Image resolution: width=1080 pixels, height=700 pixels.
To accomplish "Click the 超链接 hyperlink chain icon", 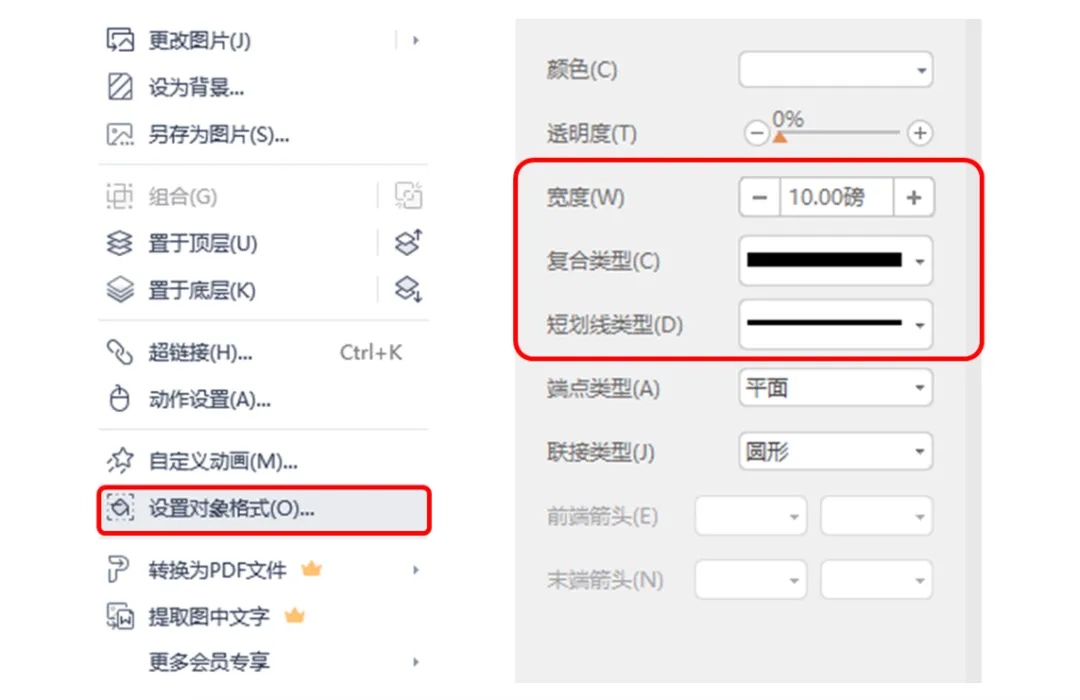I will pos(120,352).
